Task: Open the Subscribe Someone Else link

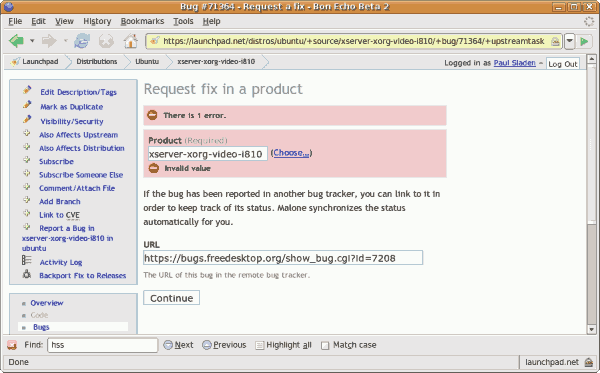Action: coord(81,175)
